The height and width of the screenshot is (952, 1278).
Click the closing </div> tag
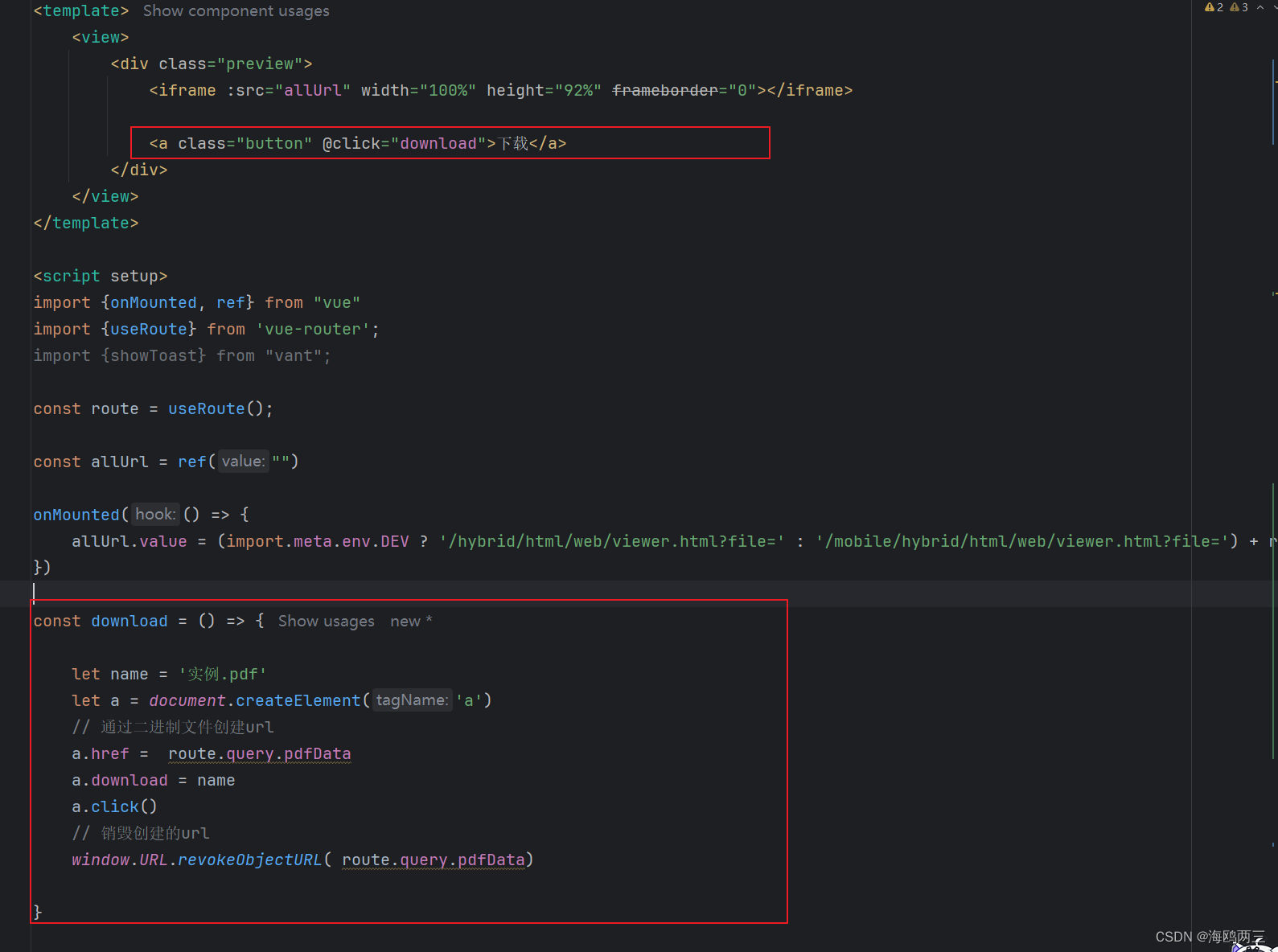click(x=139, y=170)
